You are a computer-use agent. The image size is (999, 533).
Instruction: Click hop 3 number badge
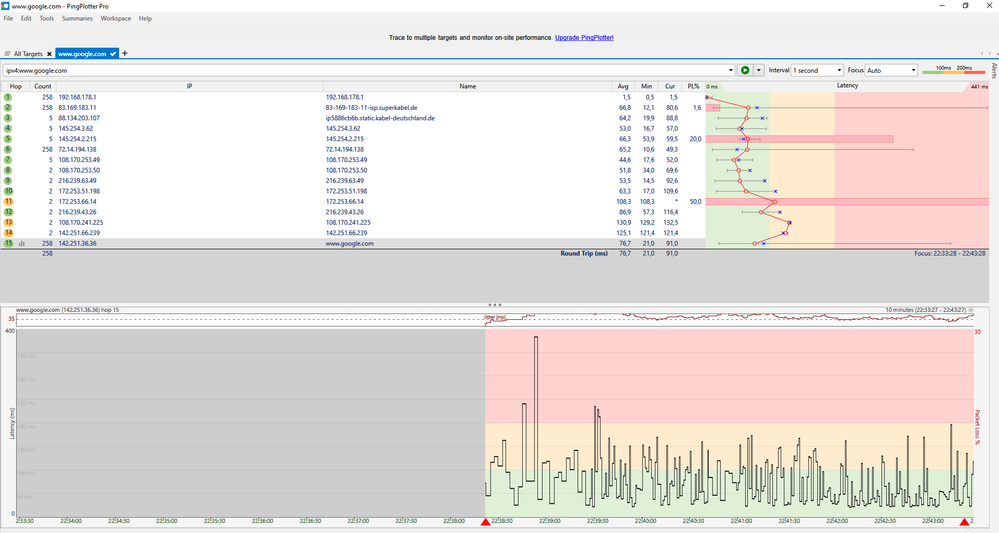(8, 118)
